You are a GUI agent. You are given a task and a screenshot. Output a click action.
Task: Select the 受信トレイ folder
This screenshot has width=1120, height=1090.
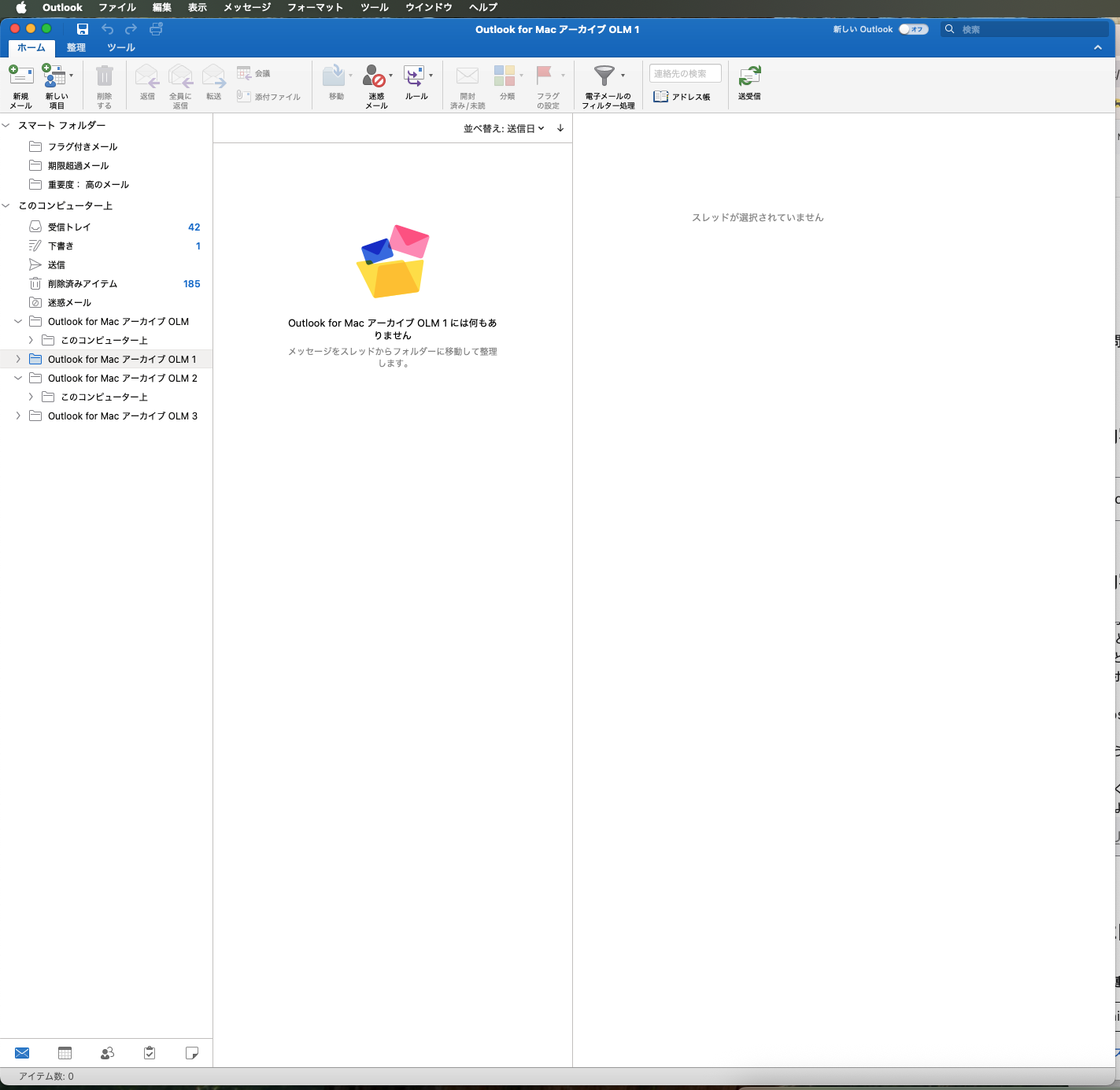[69, 227]
